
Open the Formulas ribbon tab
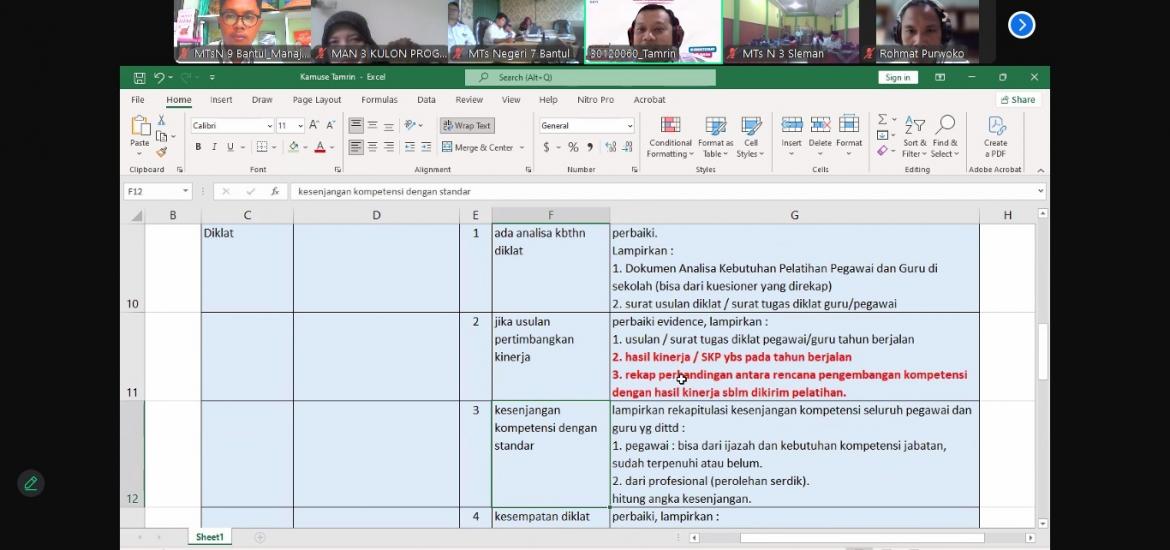(379, 100)
